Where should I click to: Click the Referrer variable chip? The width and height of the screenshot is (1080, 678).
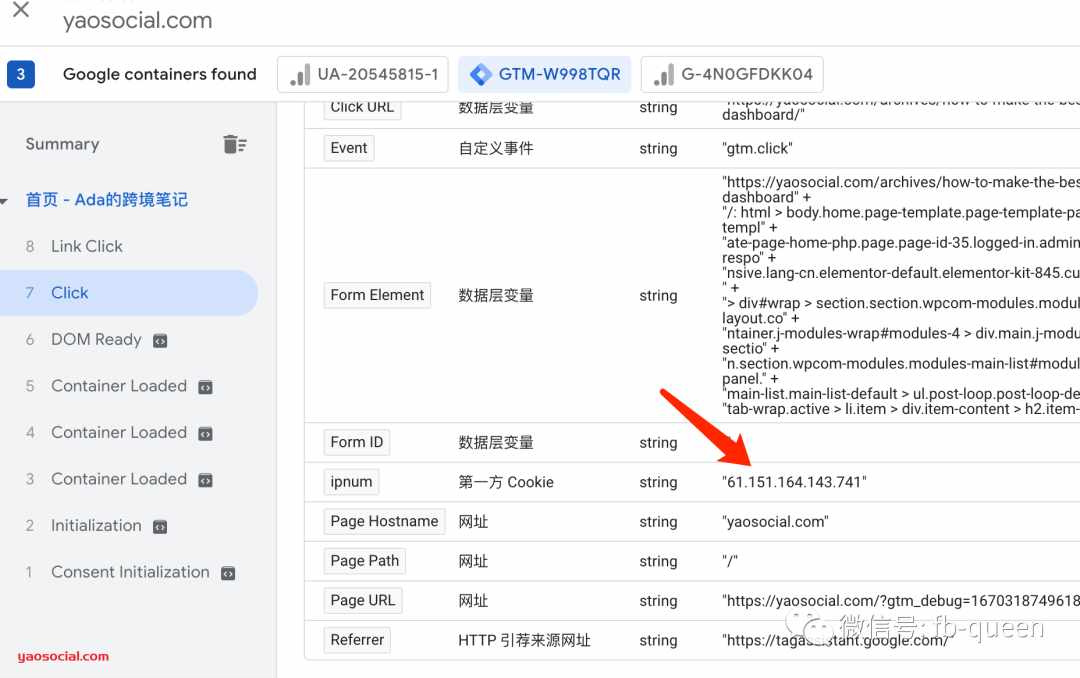pos(357,640)
